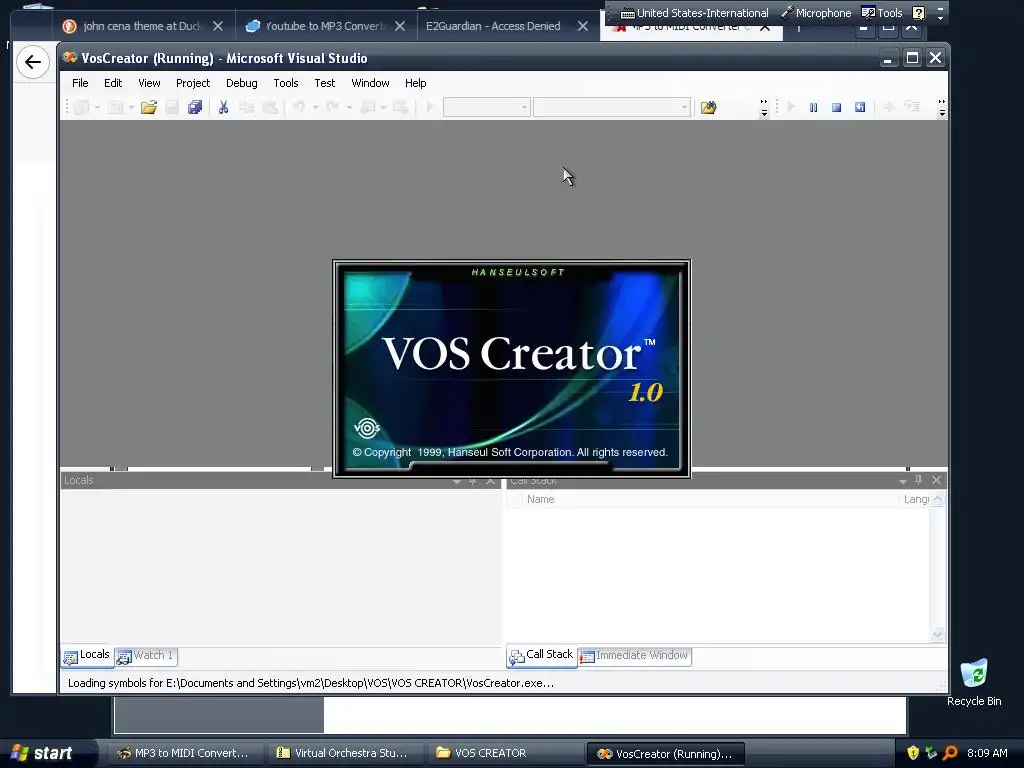The width and height of the screenshot is (1024, 768).
Task: Close the Locals panel
Action: (490, 480)
